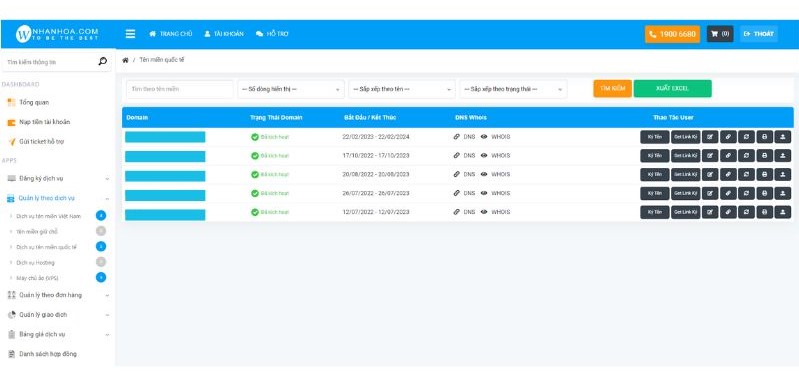The image size is (799, 371).
Task: Focus the 'Tìm theo tên miền' input field
Action: click(x=180, y=89)
